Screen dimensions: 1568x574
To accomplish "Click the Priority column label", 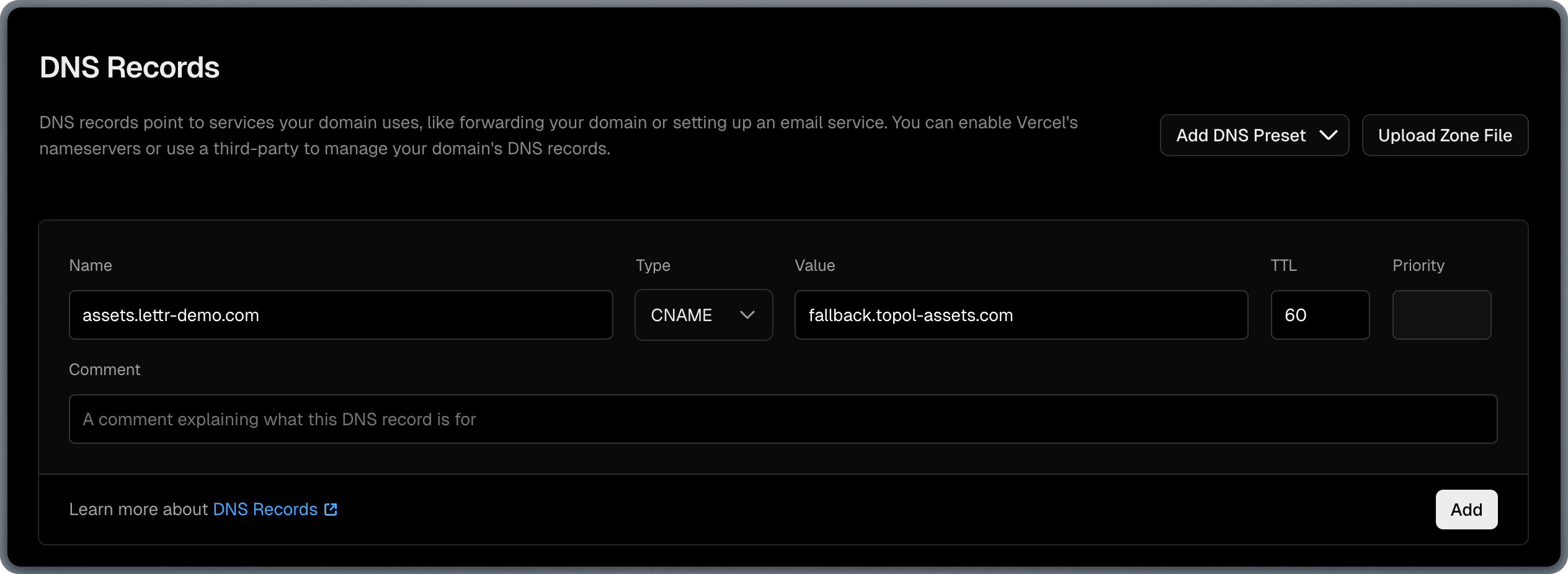I will point(1419,265).
